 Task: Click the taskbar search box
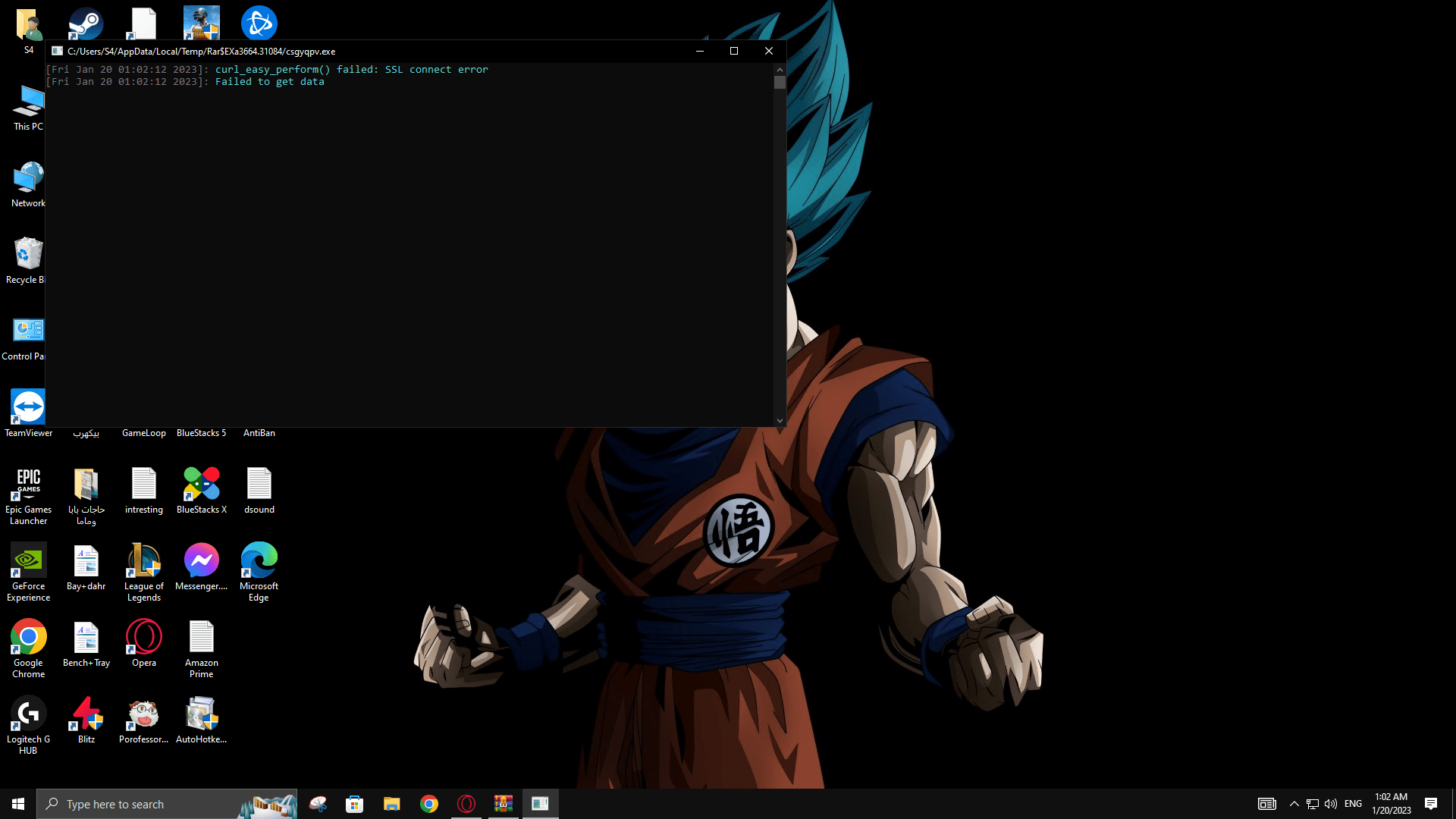[x=167, y=804]
